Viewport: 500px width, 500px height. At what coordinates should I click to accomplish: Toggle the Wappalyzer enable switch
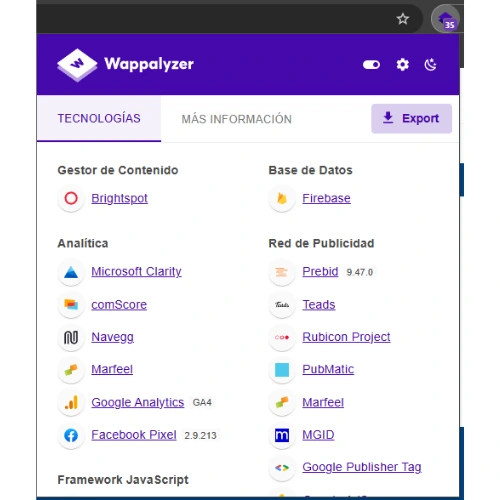371,64
